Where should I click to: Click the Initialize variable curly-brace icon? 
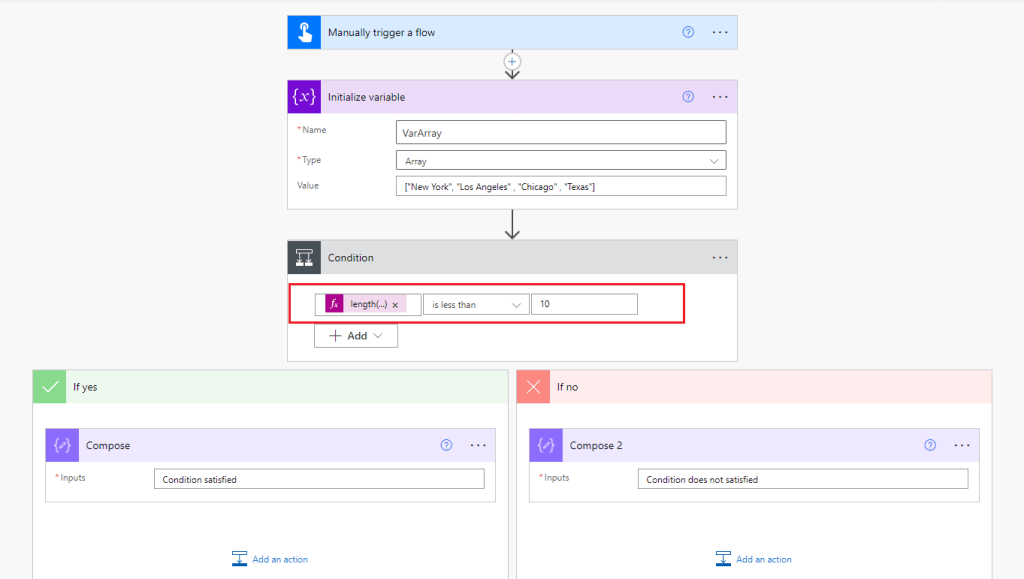click(304, 97)
